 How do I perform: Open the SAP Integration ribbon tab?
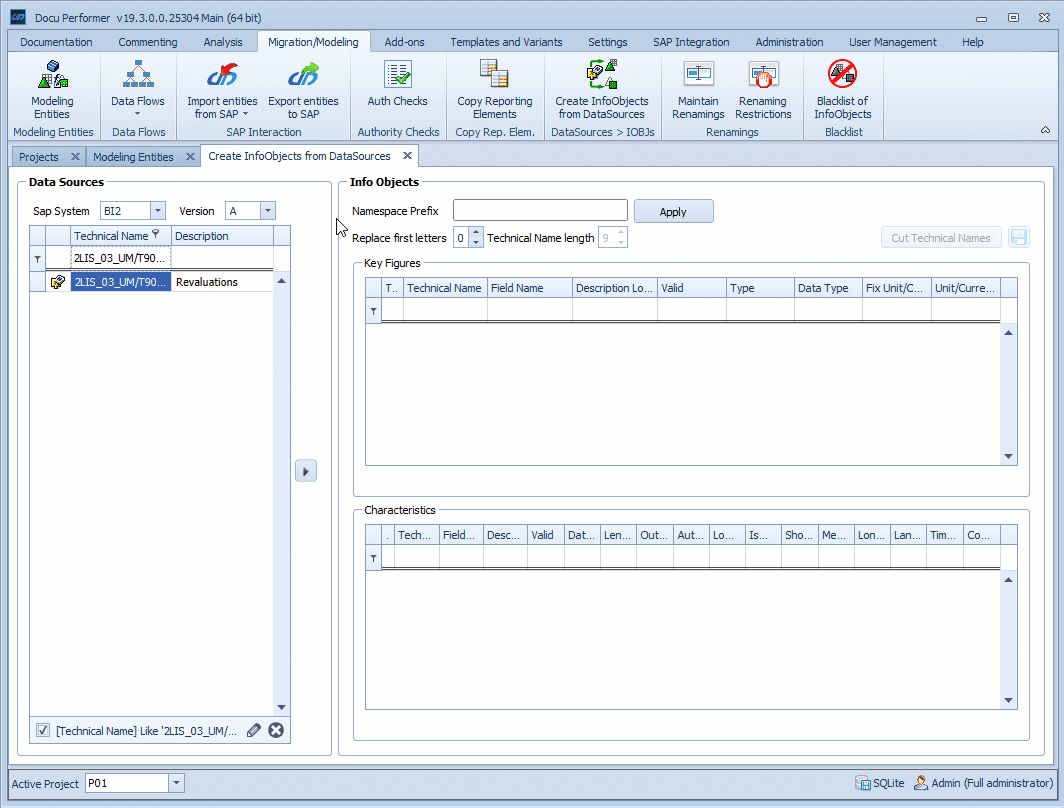tap(691, 42)
